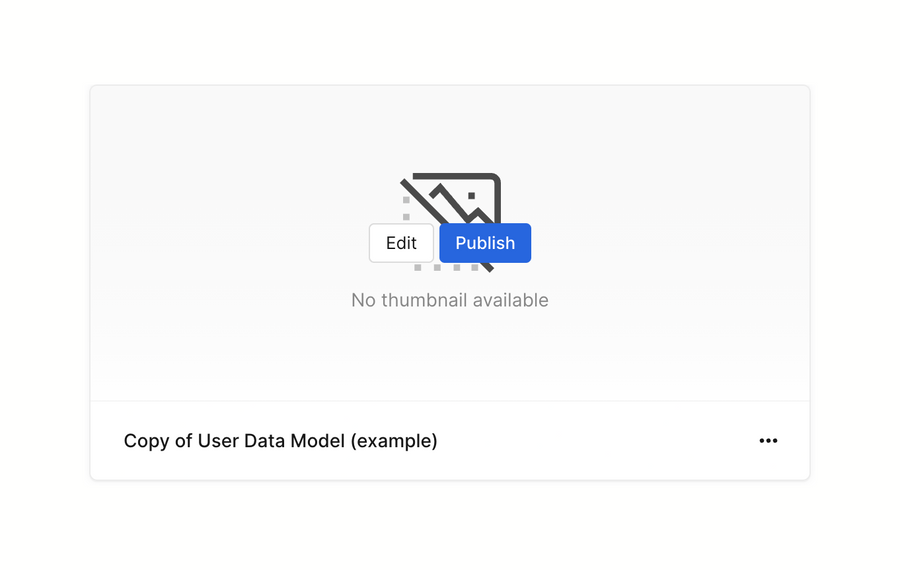Select the "No thumbnail available" text

[x=450, y=300]
